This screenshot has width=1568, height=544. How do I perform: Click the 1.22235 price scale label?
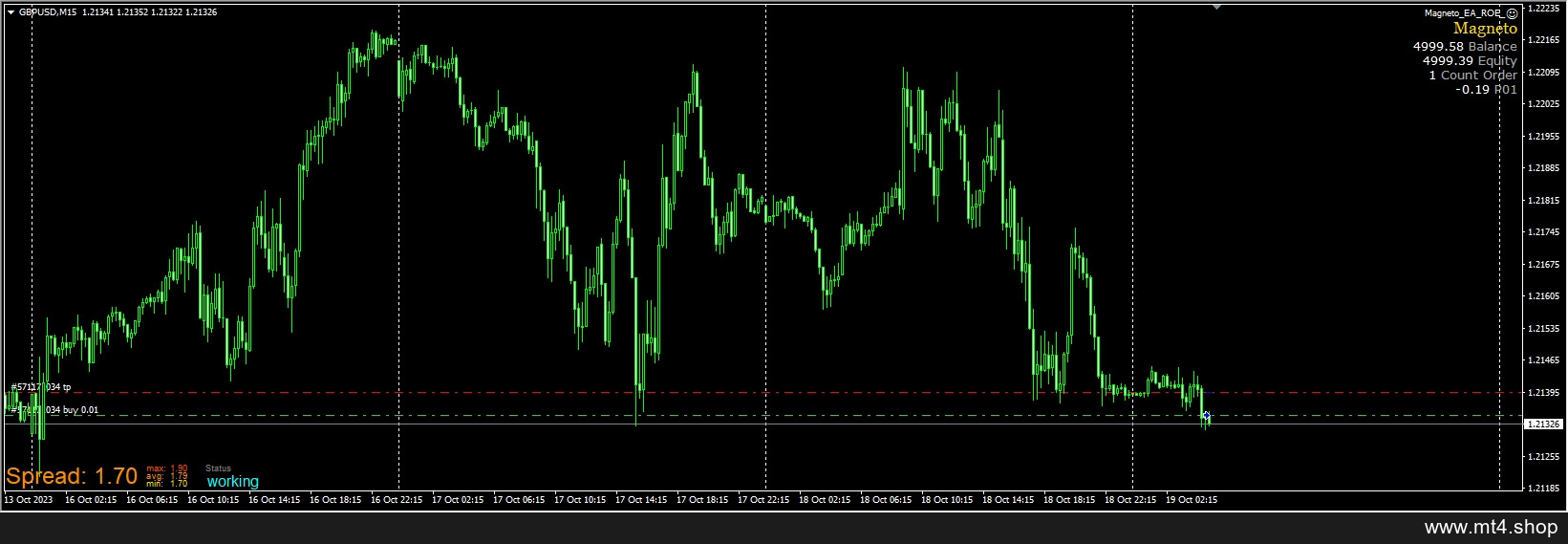pos(1544,8)
